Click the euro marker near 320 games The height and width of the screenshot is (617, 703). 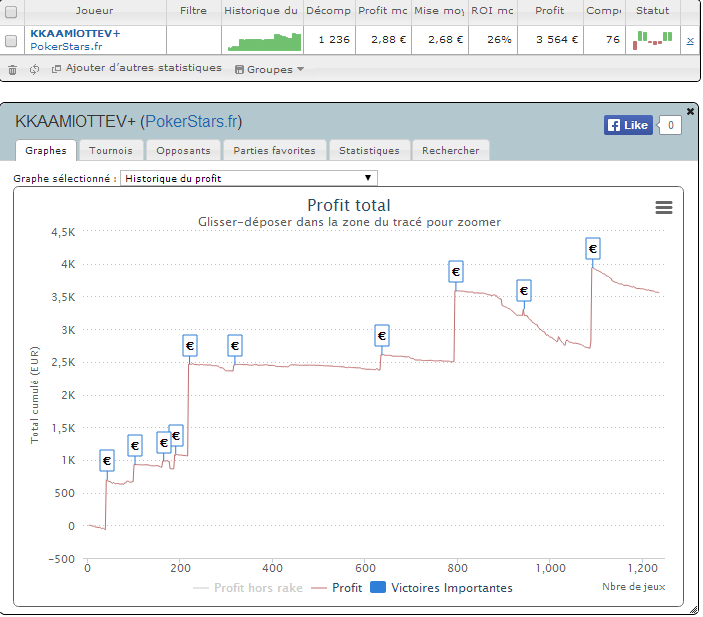(x=234, y=345)
